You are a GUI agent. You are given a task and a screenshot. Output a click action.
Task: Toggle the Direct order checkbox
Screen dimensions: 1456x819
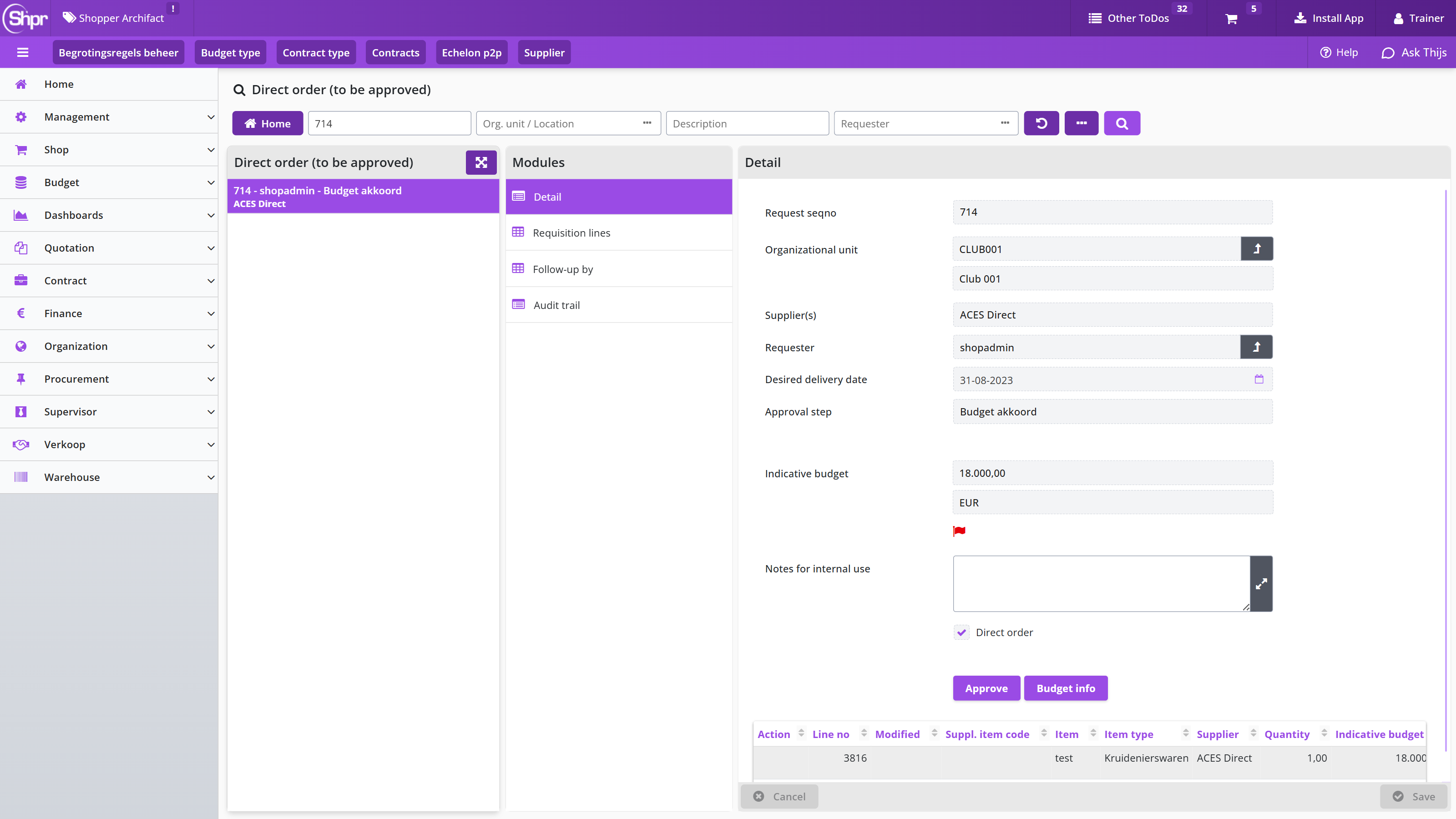961,632
